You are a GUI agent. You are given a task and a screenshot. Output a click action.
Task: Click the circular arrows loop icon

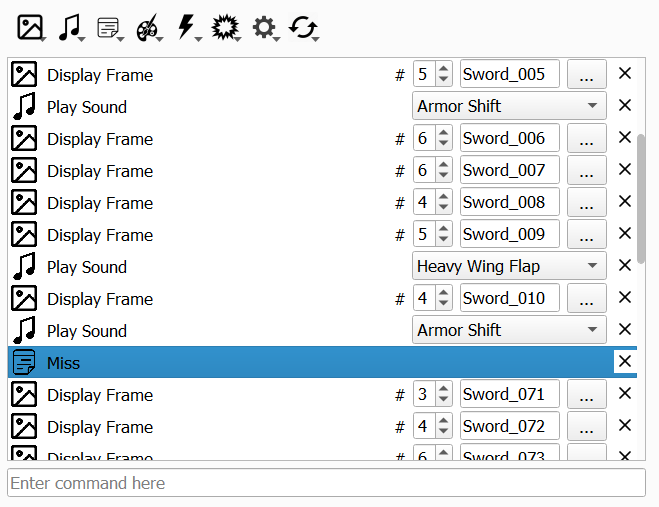[304, 28]
